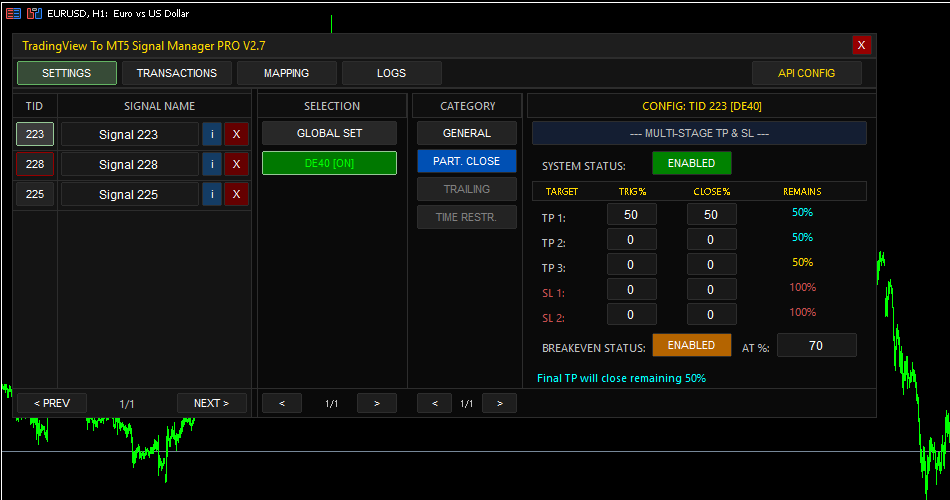
Task: Edit TP 3 trigger percent field
Action: [x=631, y=264]
